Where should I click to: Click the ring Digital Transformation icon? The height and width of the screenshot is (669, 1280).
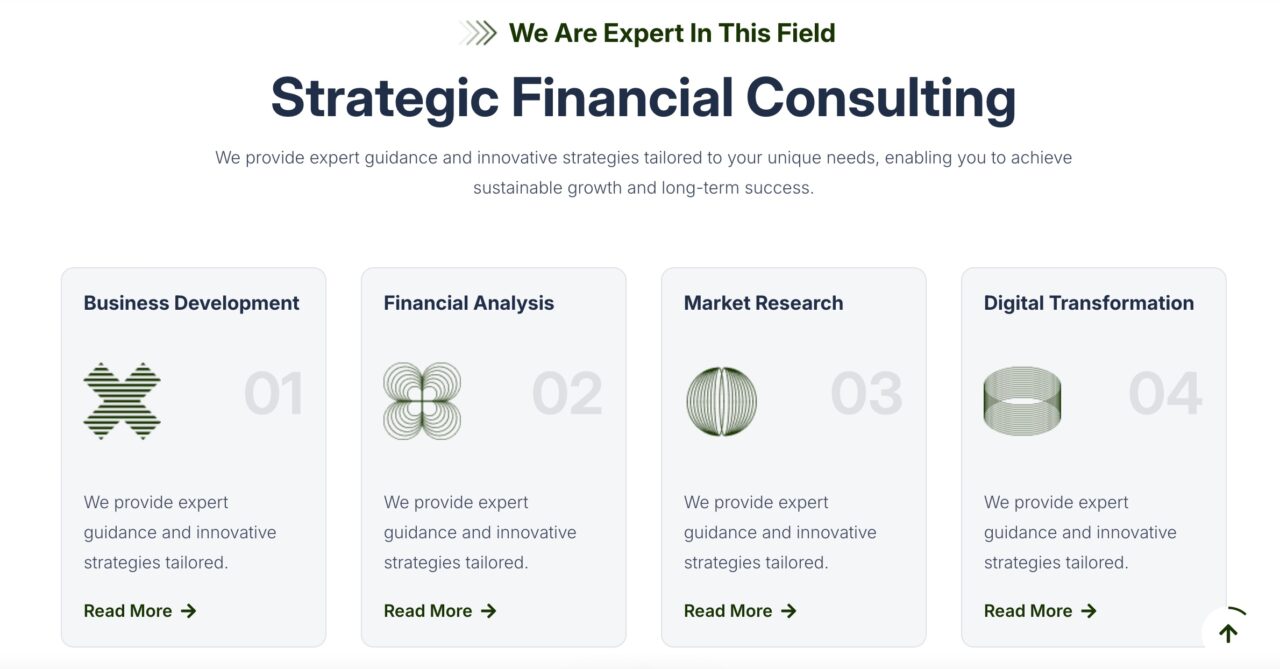[1022, 401]
